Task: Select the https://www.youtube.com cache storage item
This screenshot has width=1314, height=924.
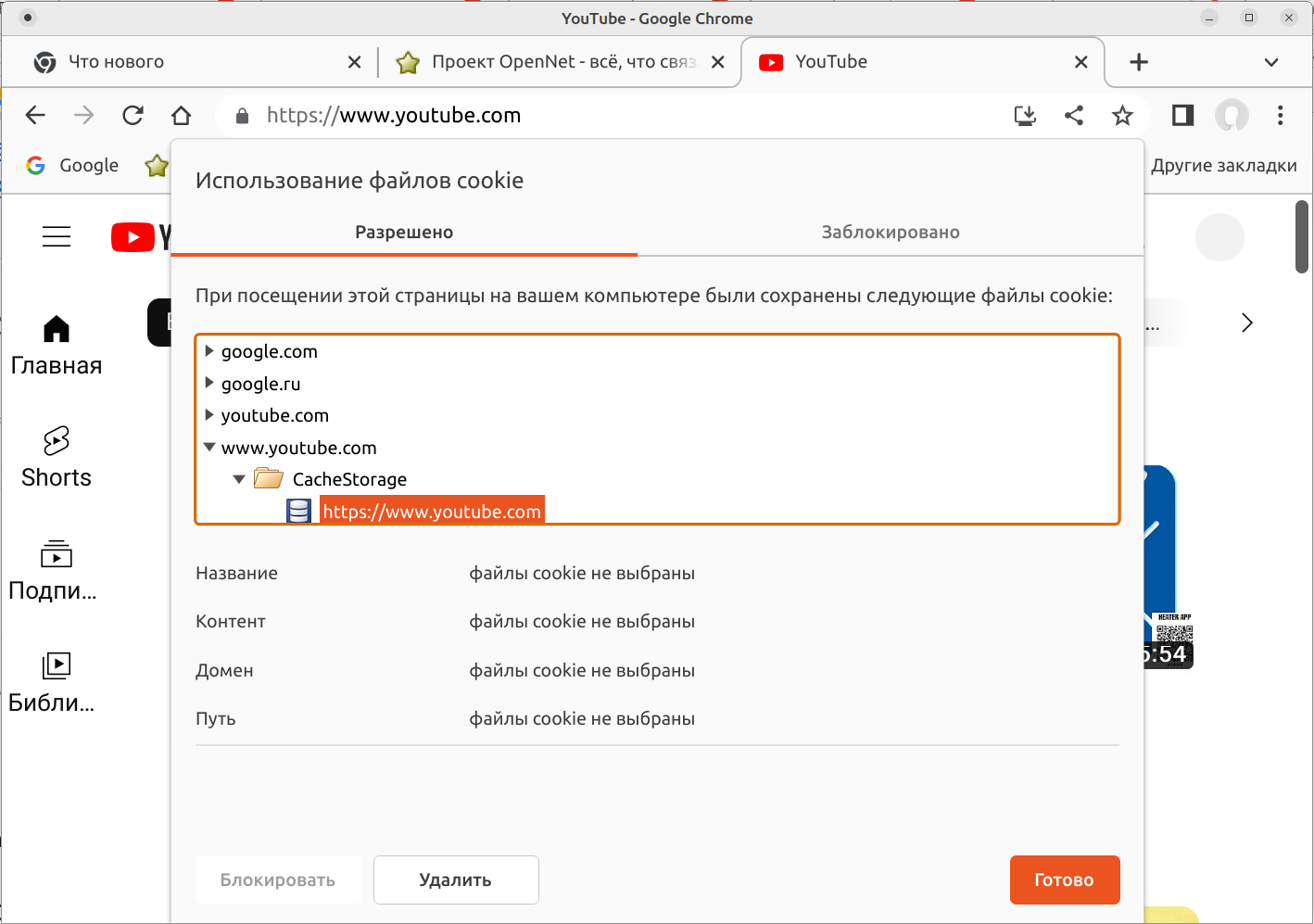Action: 432,512
